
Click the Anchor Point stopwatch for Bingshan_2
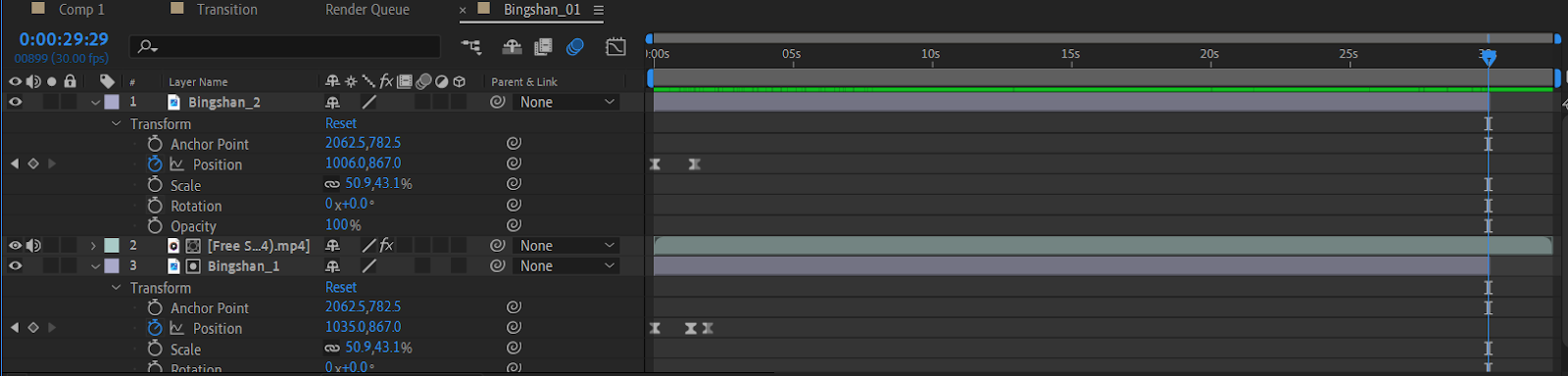click(155, 144)
